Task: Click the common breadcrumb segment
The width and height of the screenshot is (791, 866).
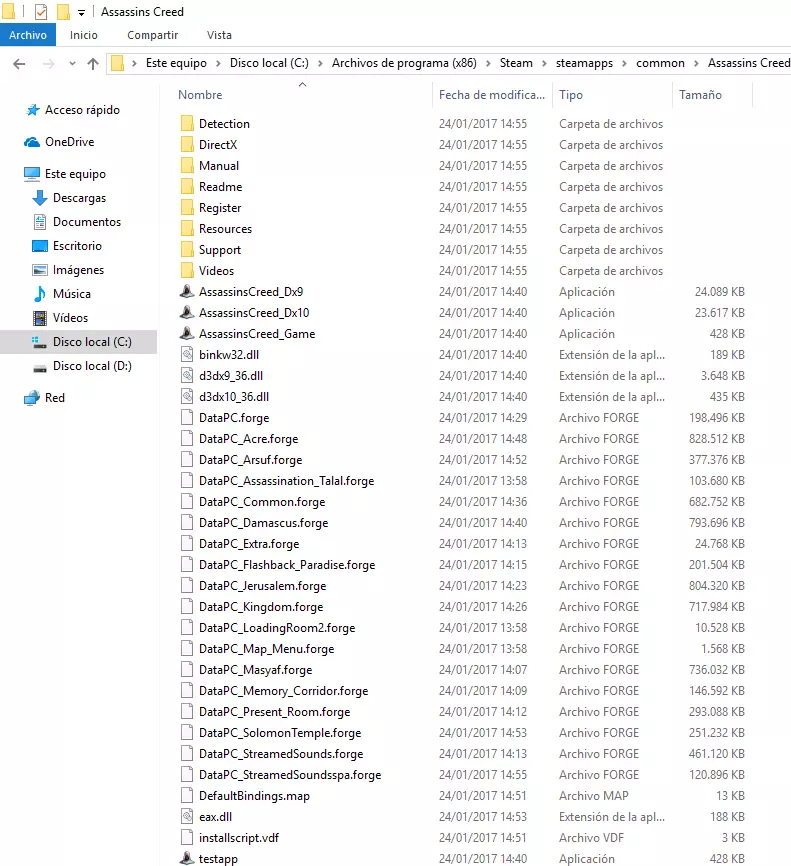Action: click(x=660, y=63)
